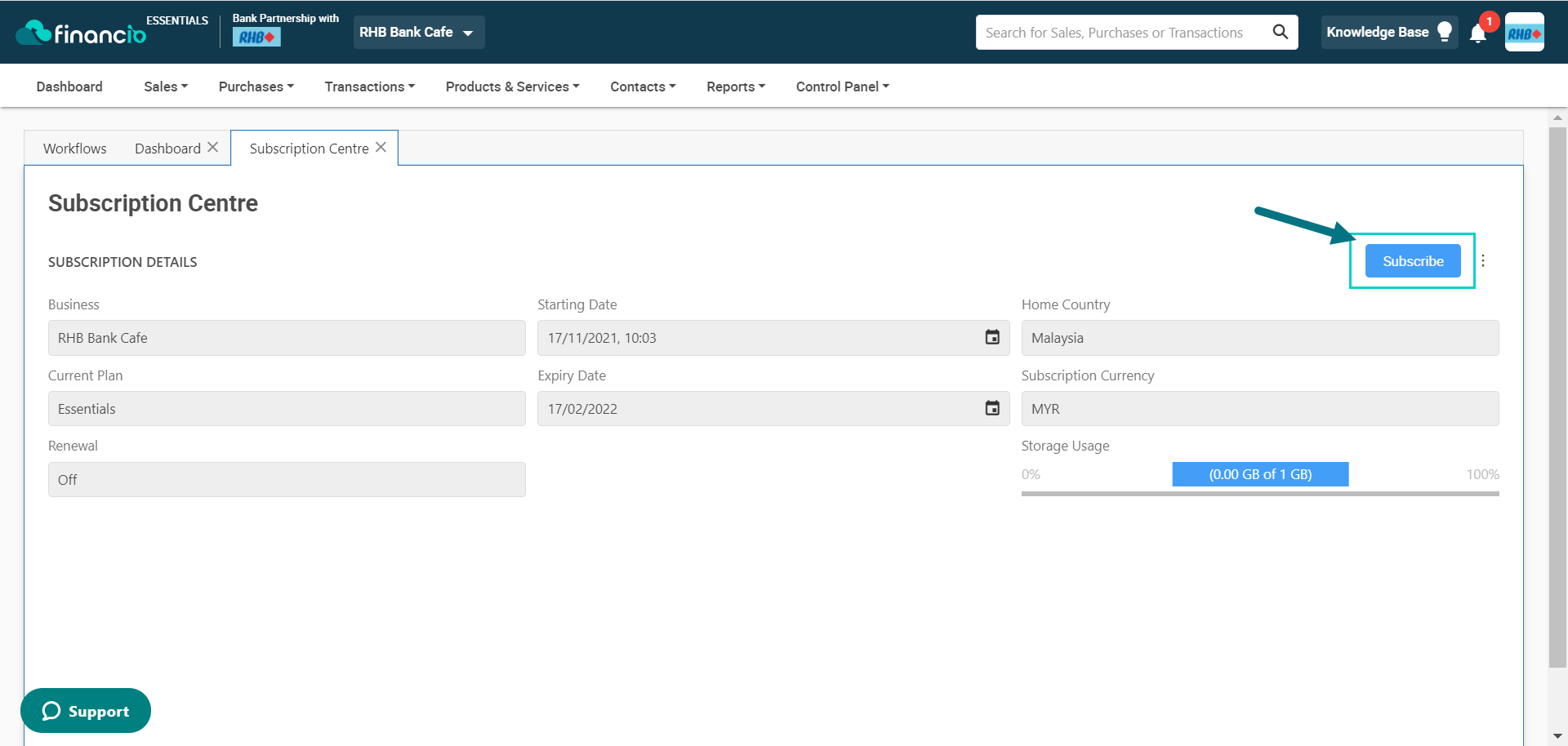Click the Renewal field showing Off
The height and width of the screenshot is (746, 1568).
[x=287, y=480]
